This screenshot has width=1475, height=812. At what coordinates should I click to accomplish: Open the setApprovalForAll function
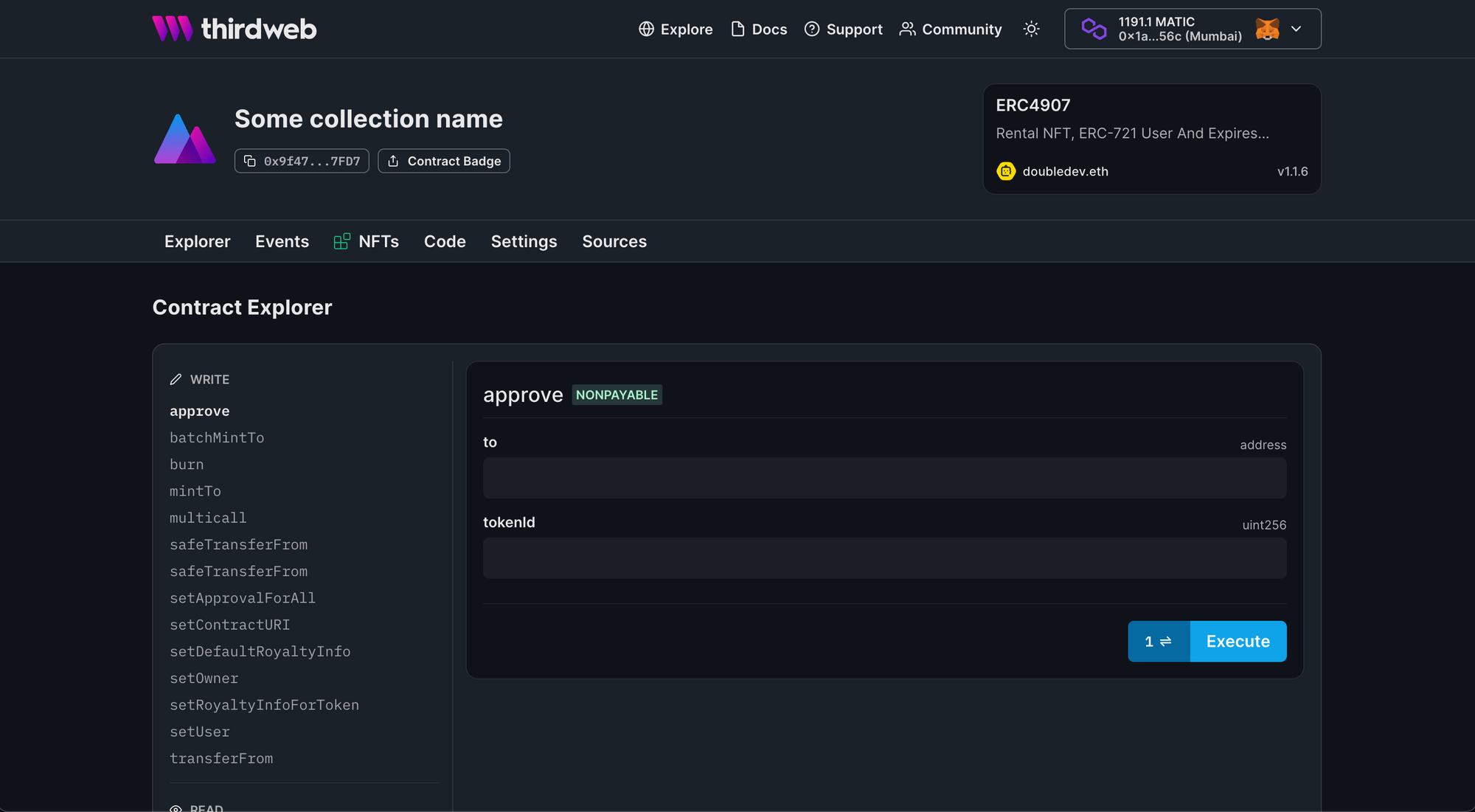point(243,598)
